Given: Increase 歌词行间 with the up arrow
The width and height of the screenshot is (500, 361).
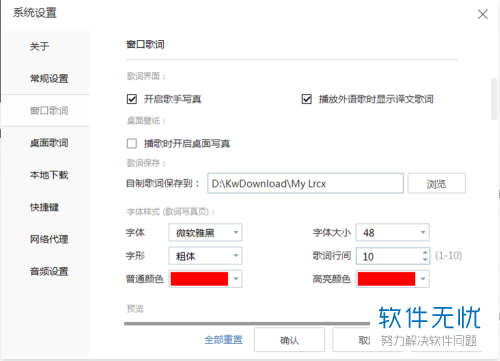Looking at the screenshot, I should click(x=425, y=252).
